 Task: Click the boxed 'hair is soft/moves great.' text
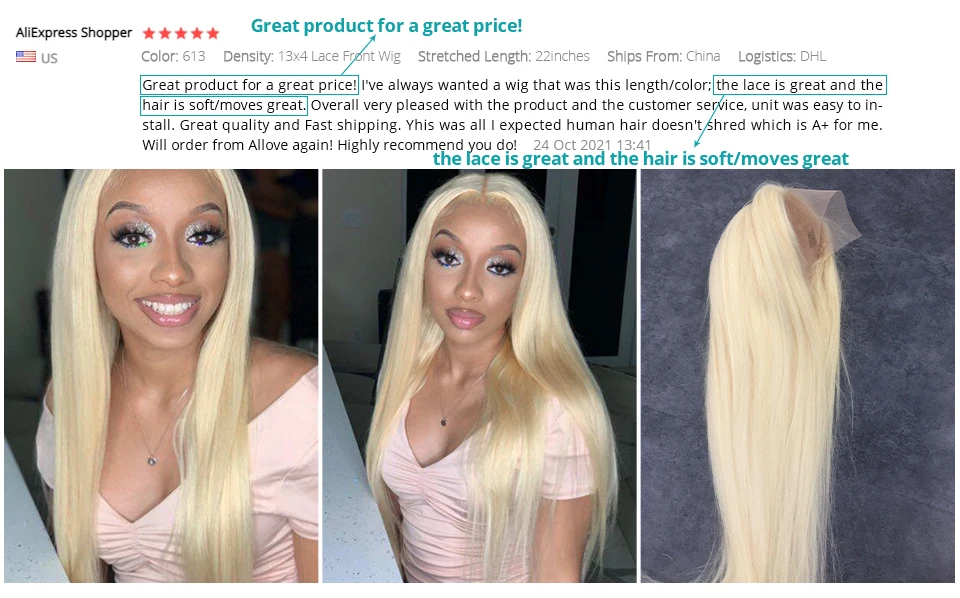pos(223,105)
